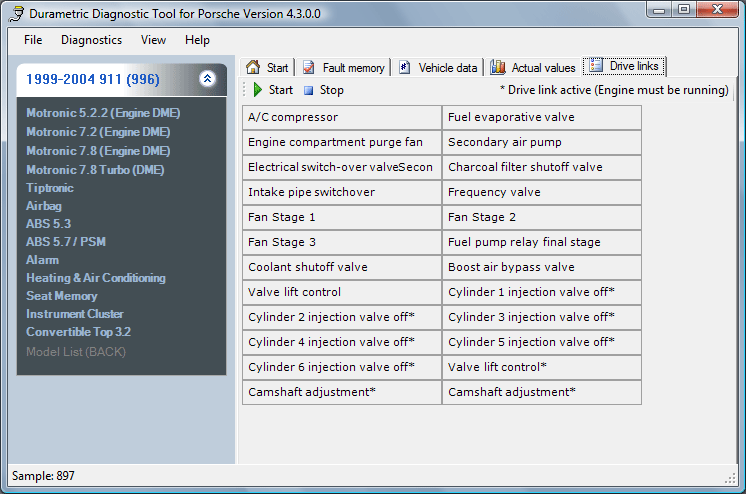Open the Seat Memory module
Viewport: 746px width, 494px height.
[x=61, y=296]
